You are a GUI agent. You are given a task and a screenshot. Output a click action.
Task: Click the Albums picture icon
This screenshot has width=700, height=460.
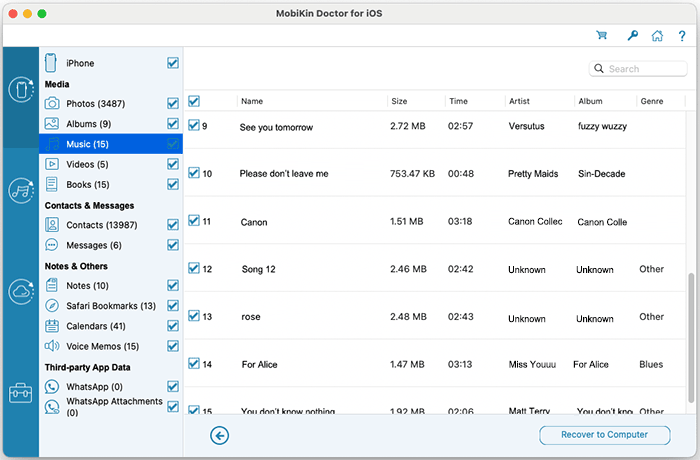click(x=52, y=123)
